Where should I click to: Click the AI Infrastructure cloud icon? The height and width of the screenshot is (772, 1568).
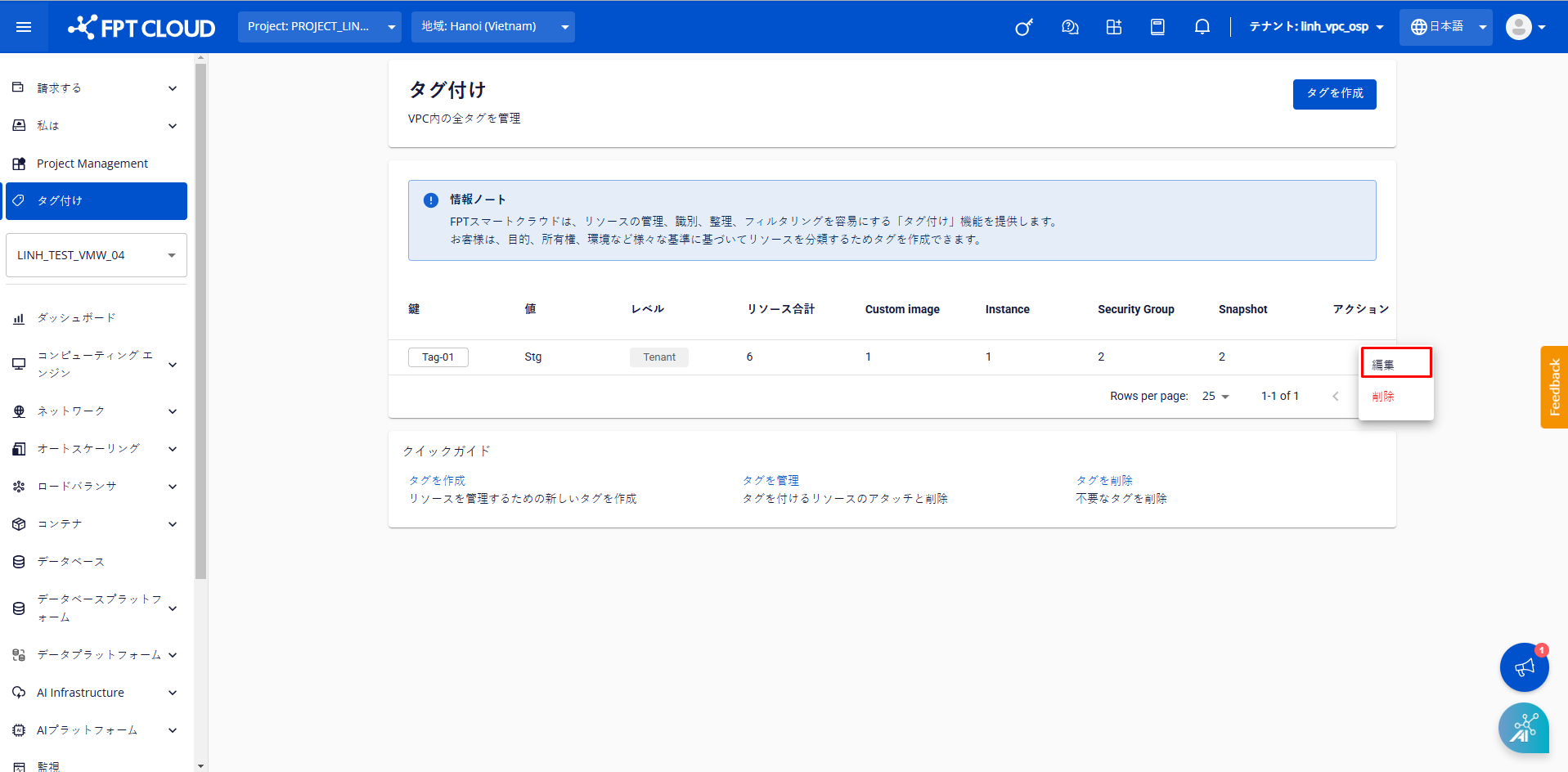click(x=19, y=693)
